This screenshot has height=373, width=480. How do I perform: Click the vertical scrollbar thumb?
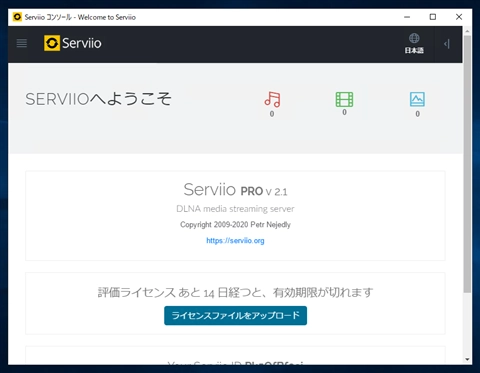pyautogui.click(x=467, y=163)
